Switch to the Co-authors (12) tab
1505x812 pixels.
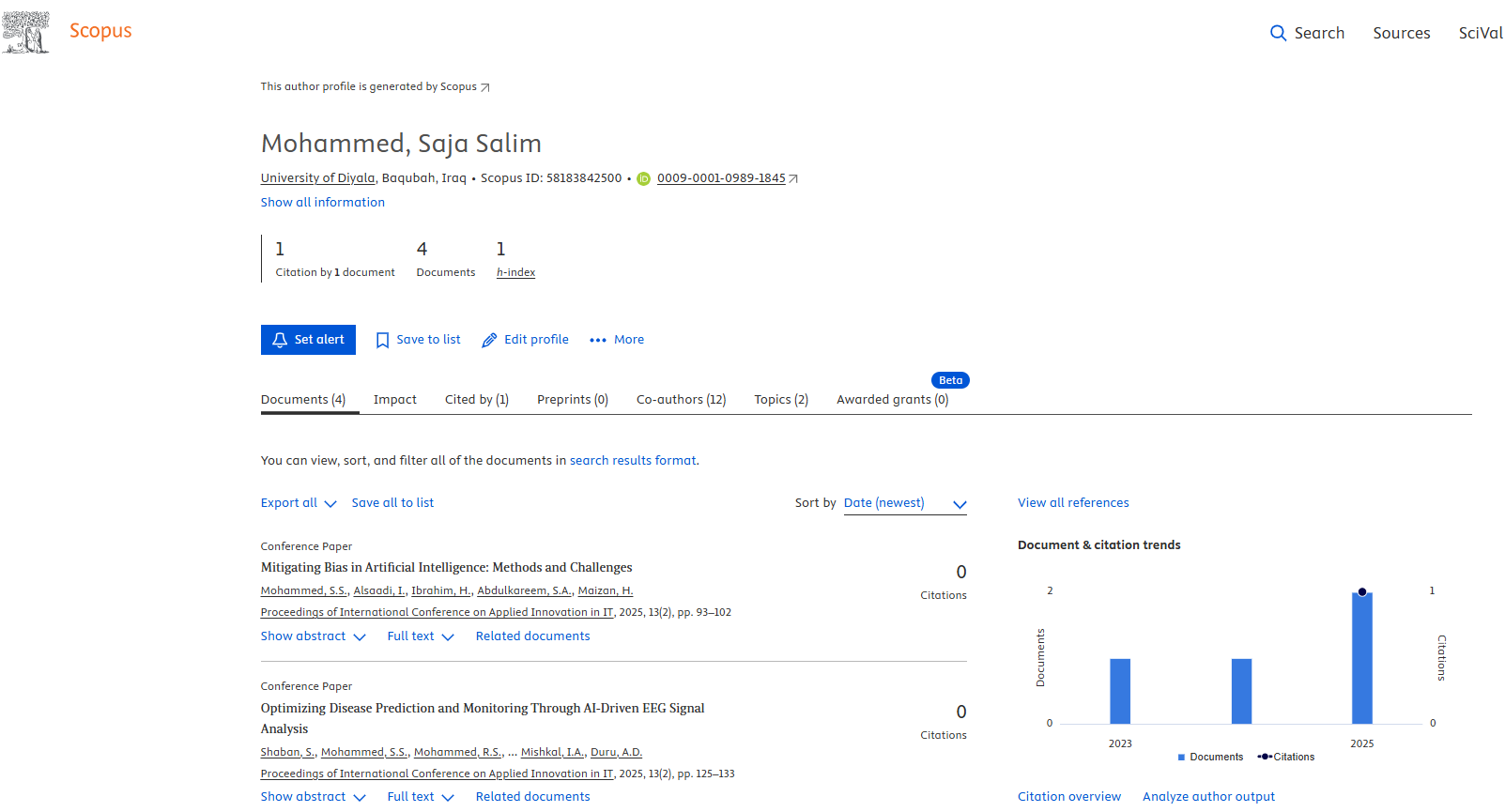[x=681, y=400]
